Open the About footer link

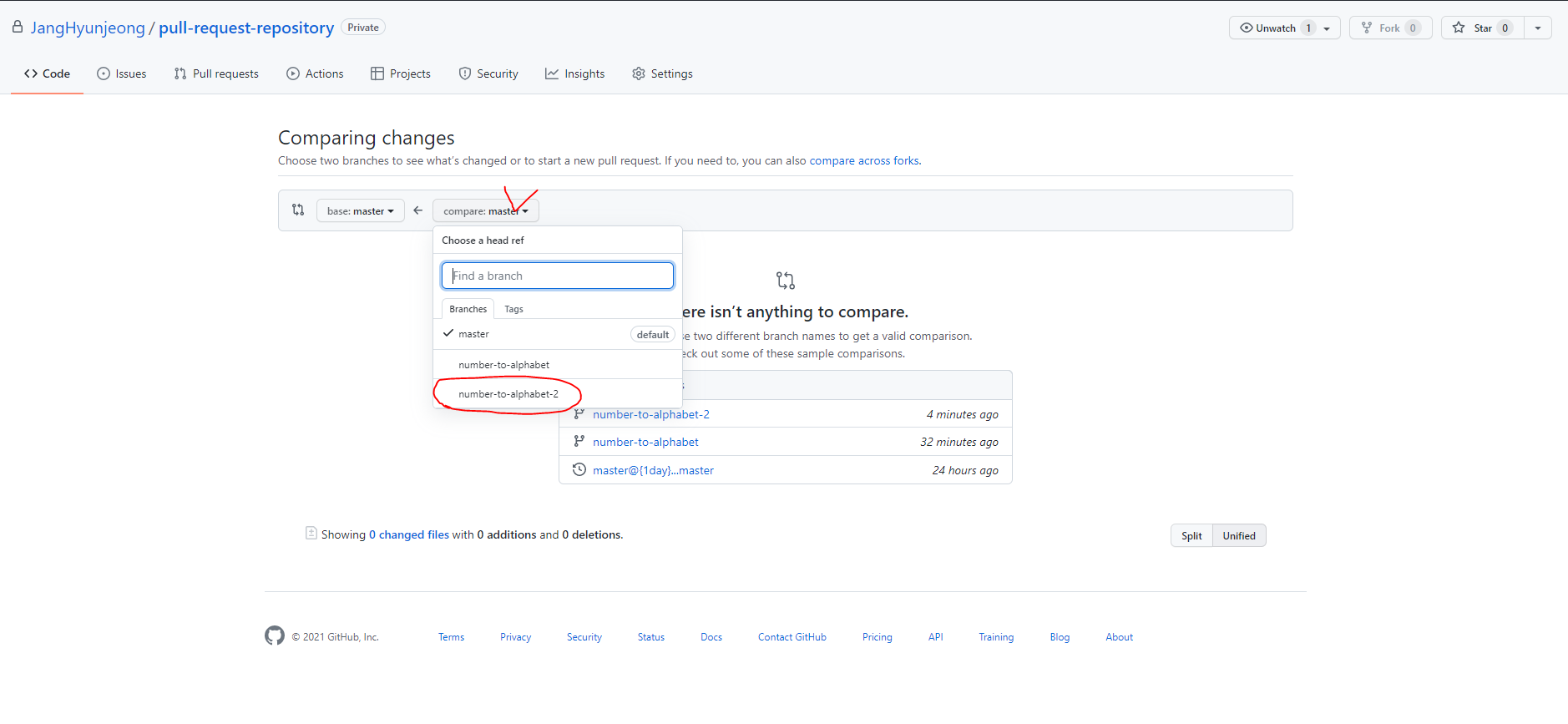pos(1120,637)
